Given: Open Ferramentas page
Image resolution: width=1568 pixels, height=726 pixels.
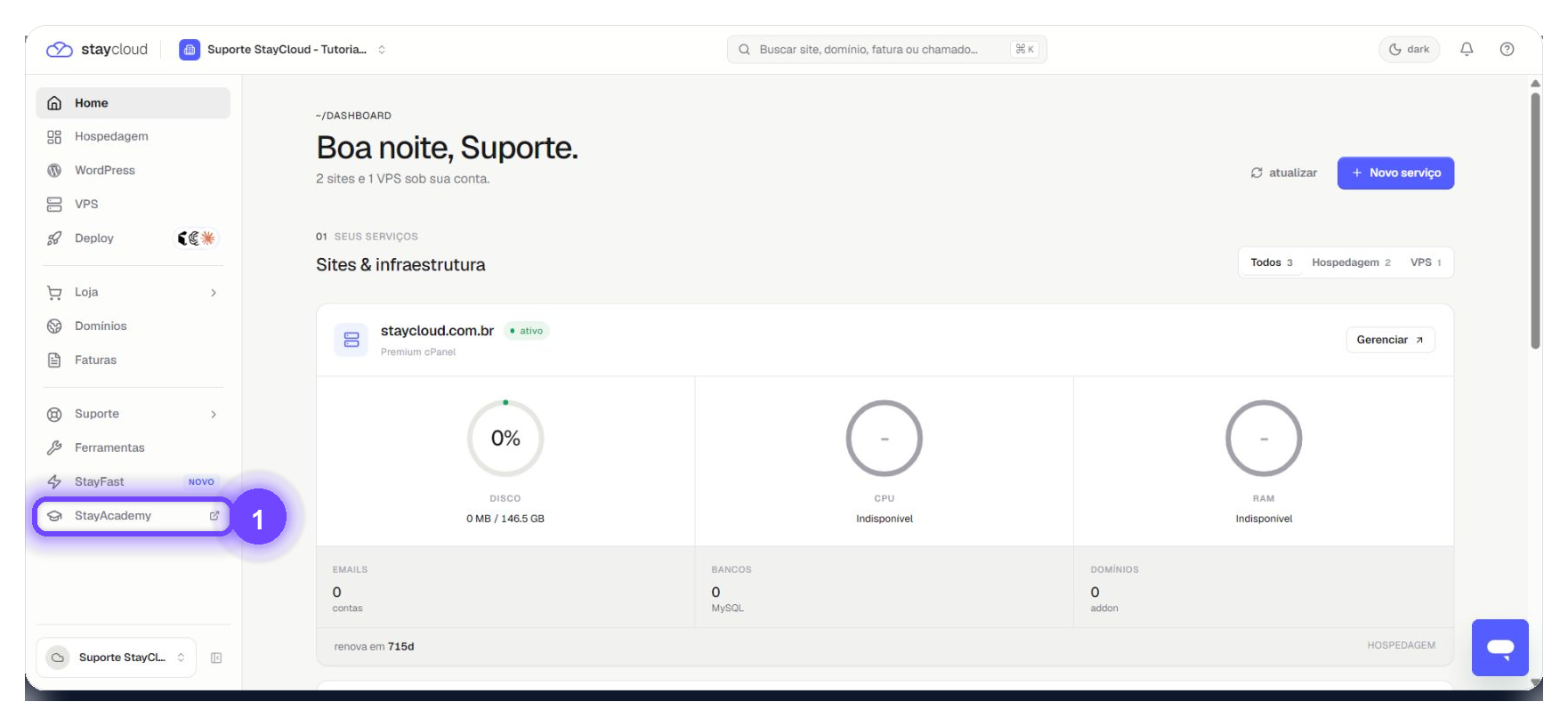Looking at the screenshot, I should point(133,448).
